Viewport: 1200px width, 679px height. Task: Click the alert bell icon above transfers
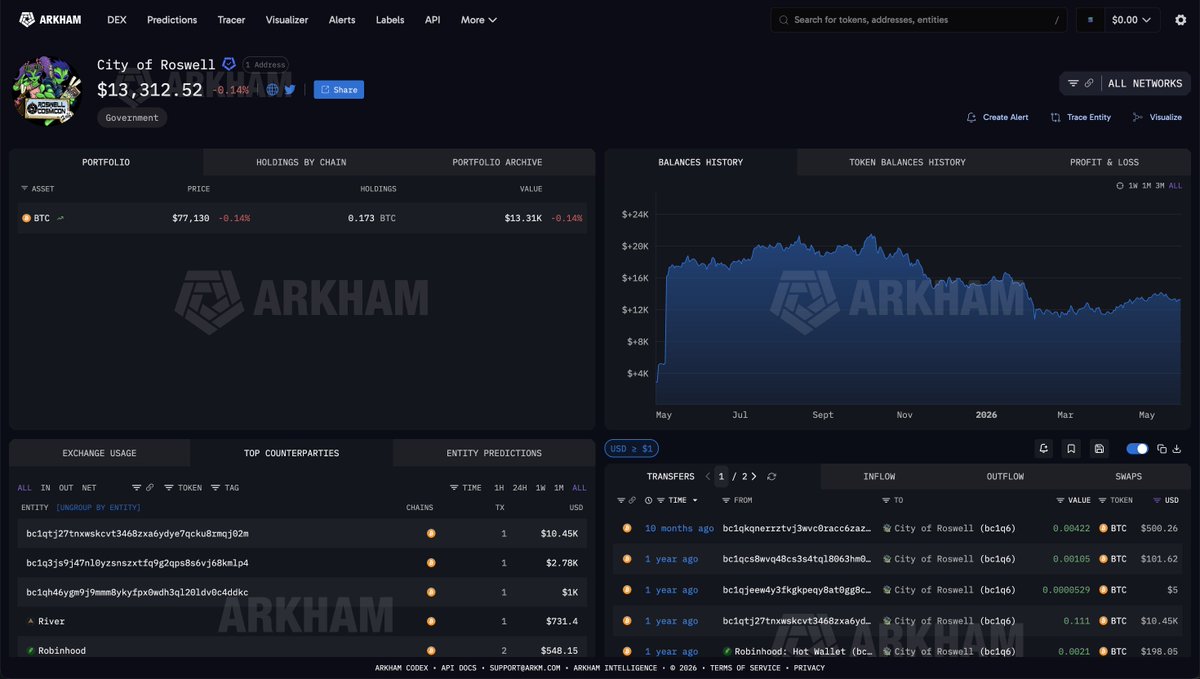[x=1044, y=449]
